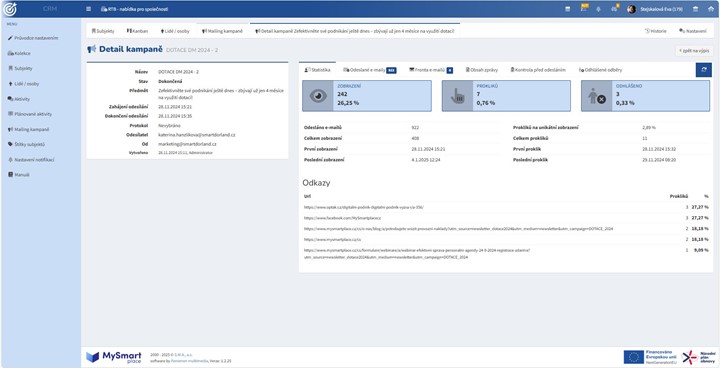
Task: Click the optak.cz digitální podnik link
Action: 364,207
